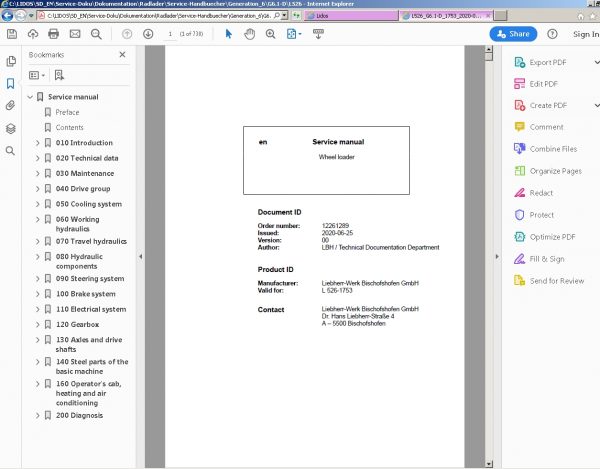Screen dimensions: 600x469
Task: Open the Contents bookmark
Action: [x=69, y=128]
